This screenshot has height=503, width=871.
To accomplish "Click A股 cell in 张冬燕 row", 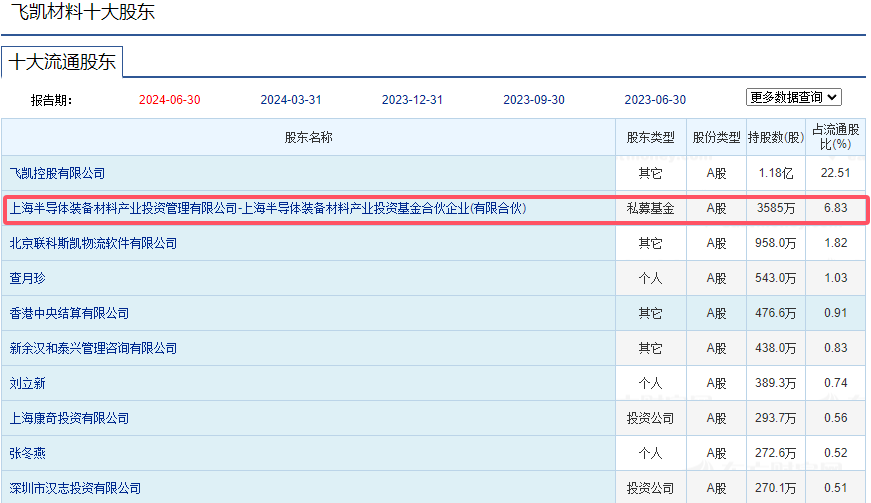I will (x=716, y=453).
